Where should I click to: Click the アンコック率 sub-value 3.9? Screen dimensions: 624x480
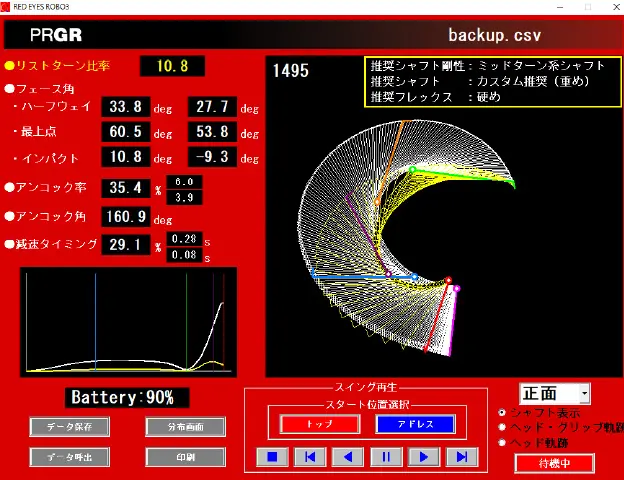(184, 197)
